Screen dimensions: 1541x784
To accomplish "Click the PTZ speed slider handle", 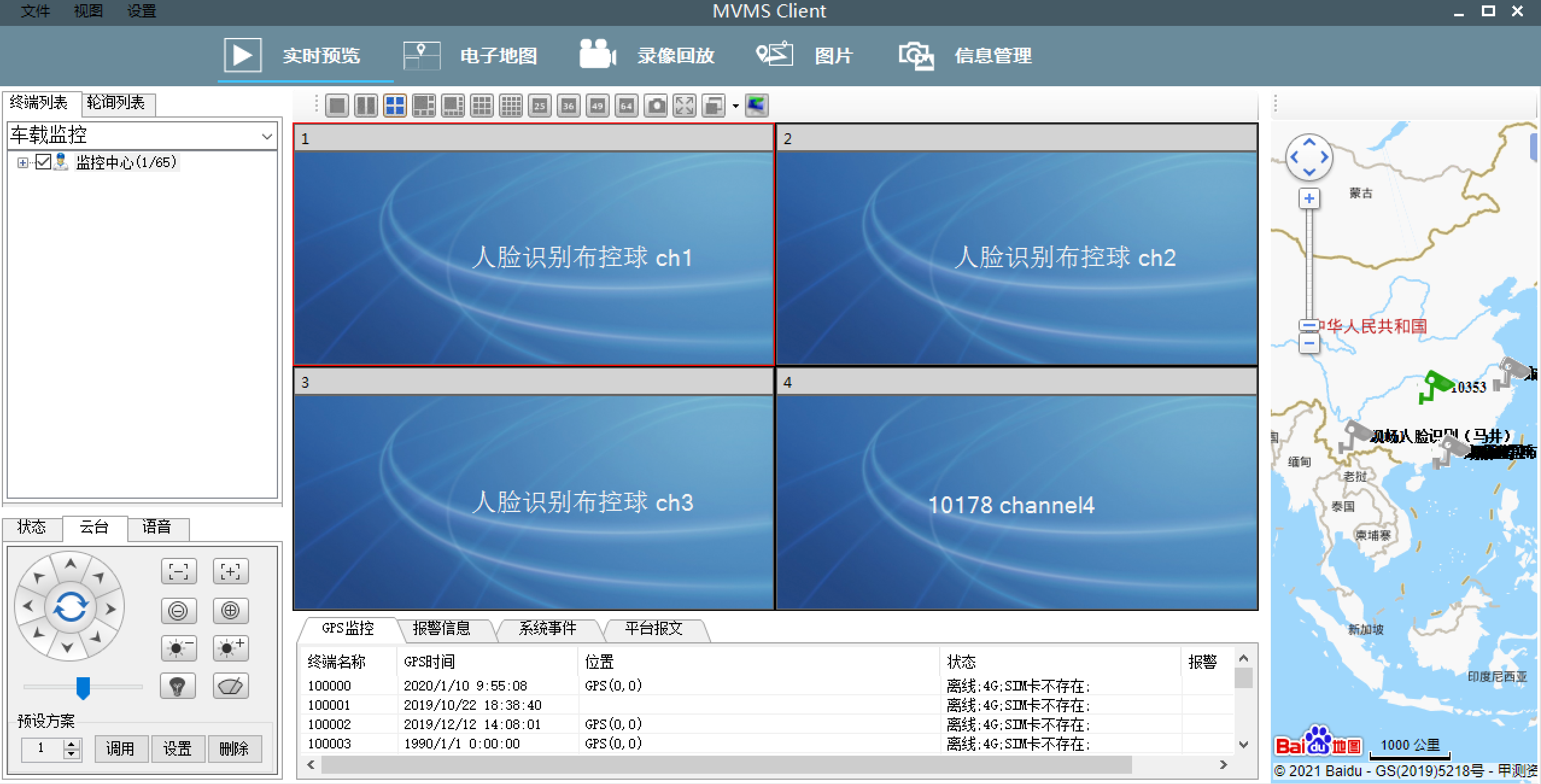I will [83, 687].
